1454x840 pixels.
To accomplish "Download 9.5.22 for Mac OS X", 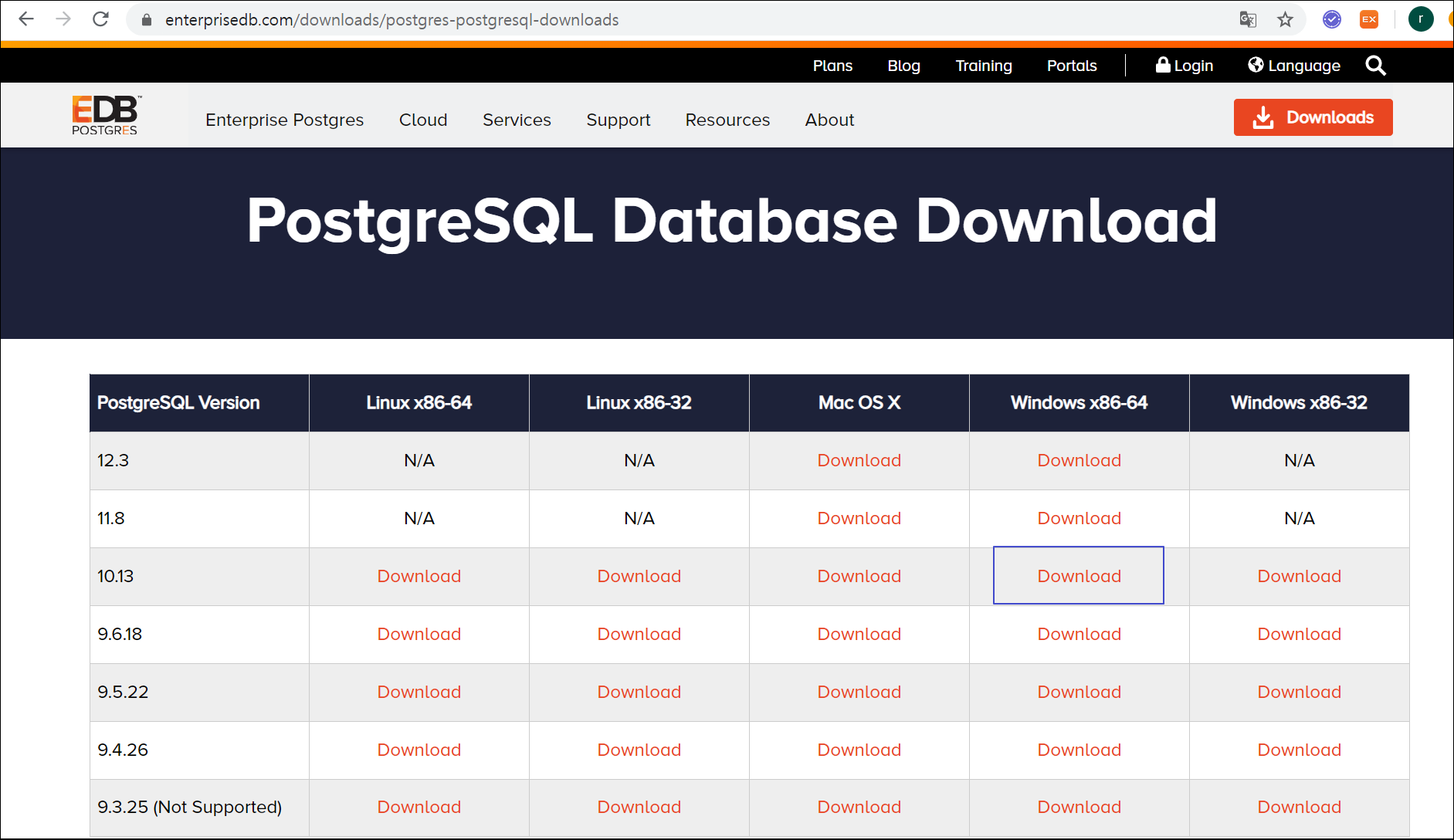I will coord(859,692).
